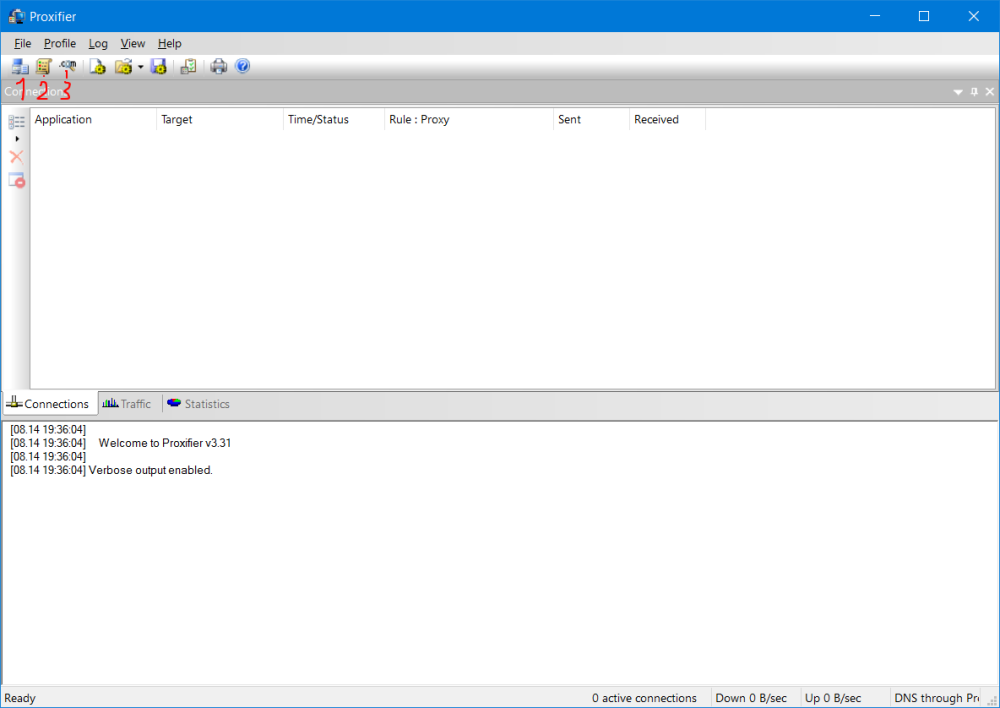Switch to the Statistics tab
This screenshot has width=1000, height=708.
tap(198, 404)
